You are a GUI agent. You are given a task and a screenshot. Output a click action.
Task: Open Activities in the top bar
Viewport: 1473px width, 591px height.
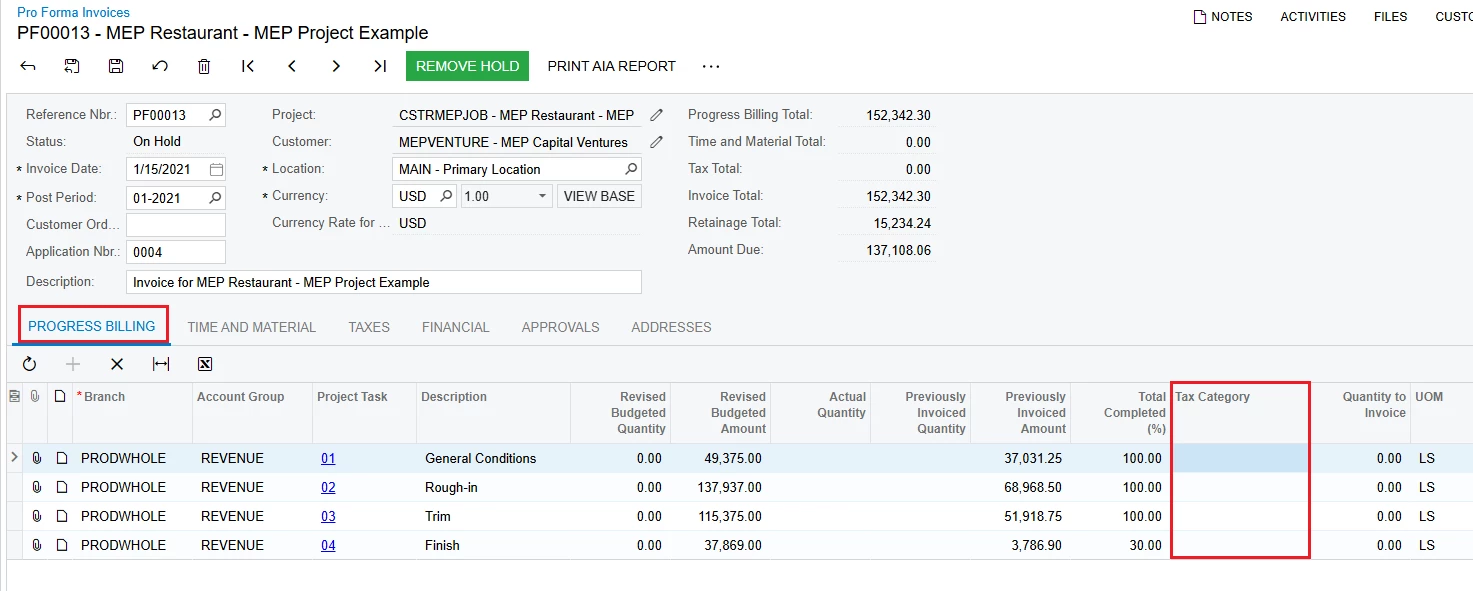[1313, 17]
